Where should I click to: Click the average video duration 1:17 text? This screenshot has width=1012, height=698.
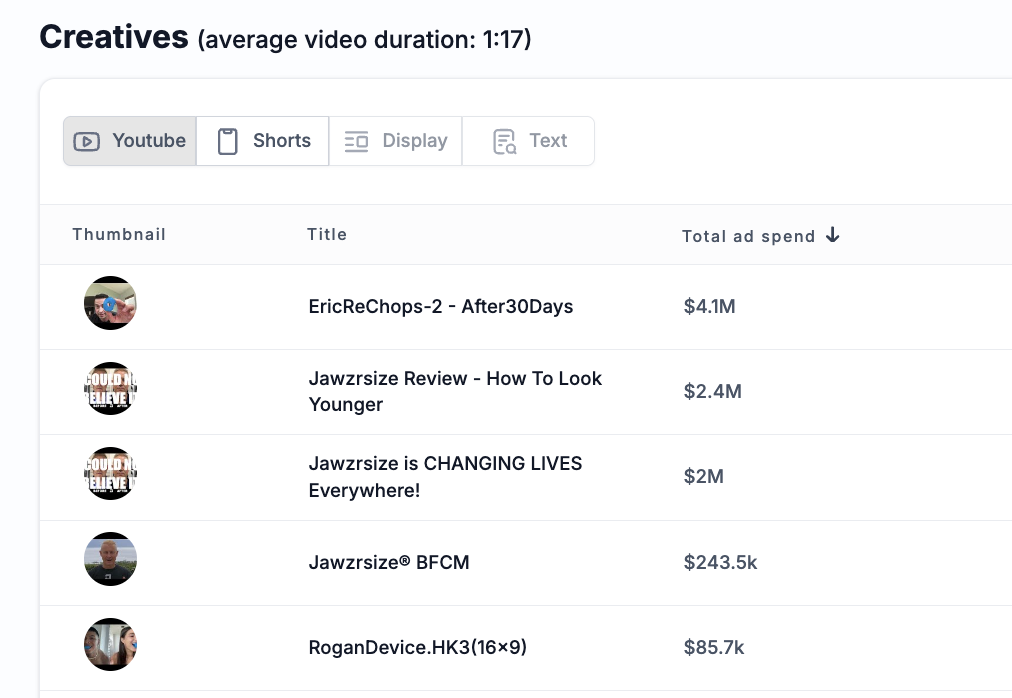click(x=365, y=39)
